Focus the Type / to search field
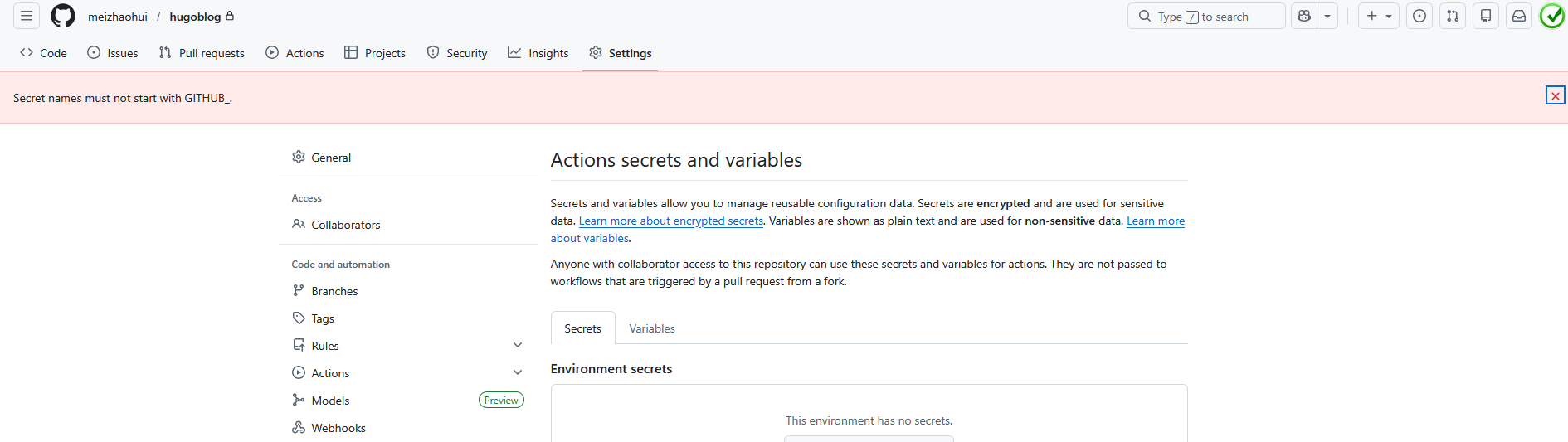This screenshot has height=442, width=1568. click(1205, 16)
